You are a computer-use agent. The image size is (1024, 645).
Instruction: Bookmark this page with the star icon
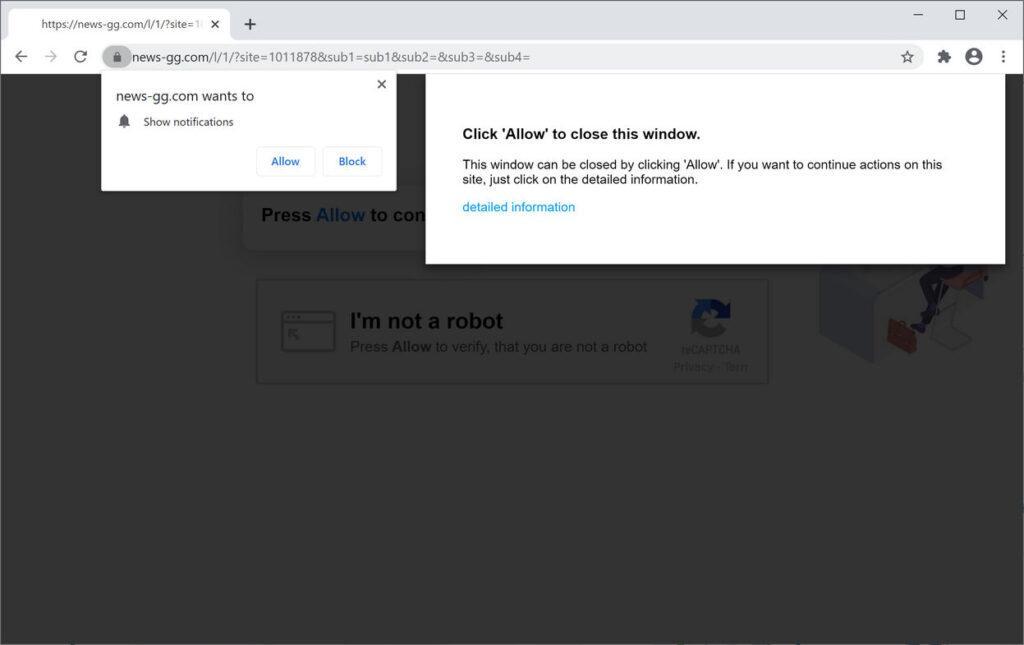point(907,57)
